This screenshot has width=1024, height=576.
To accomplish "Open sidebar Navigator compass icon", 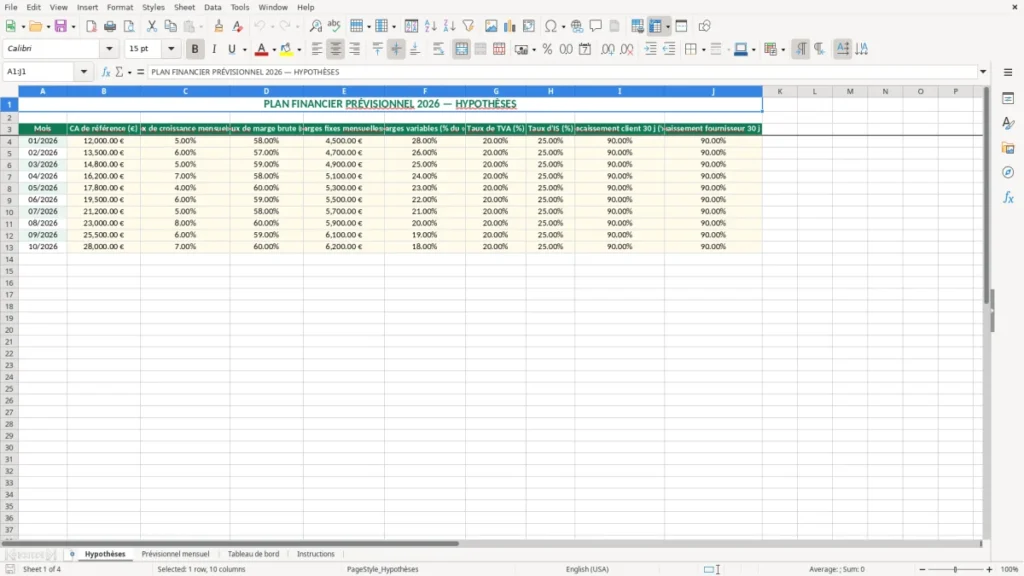I will point(1008,172).
